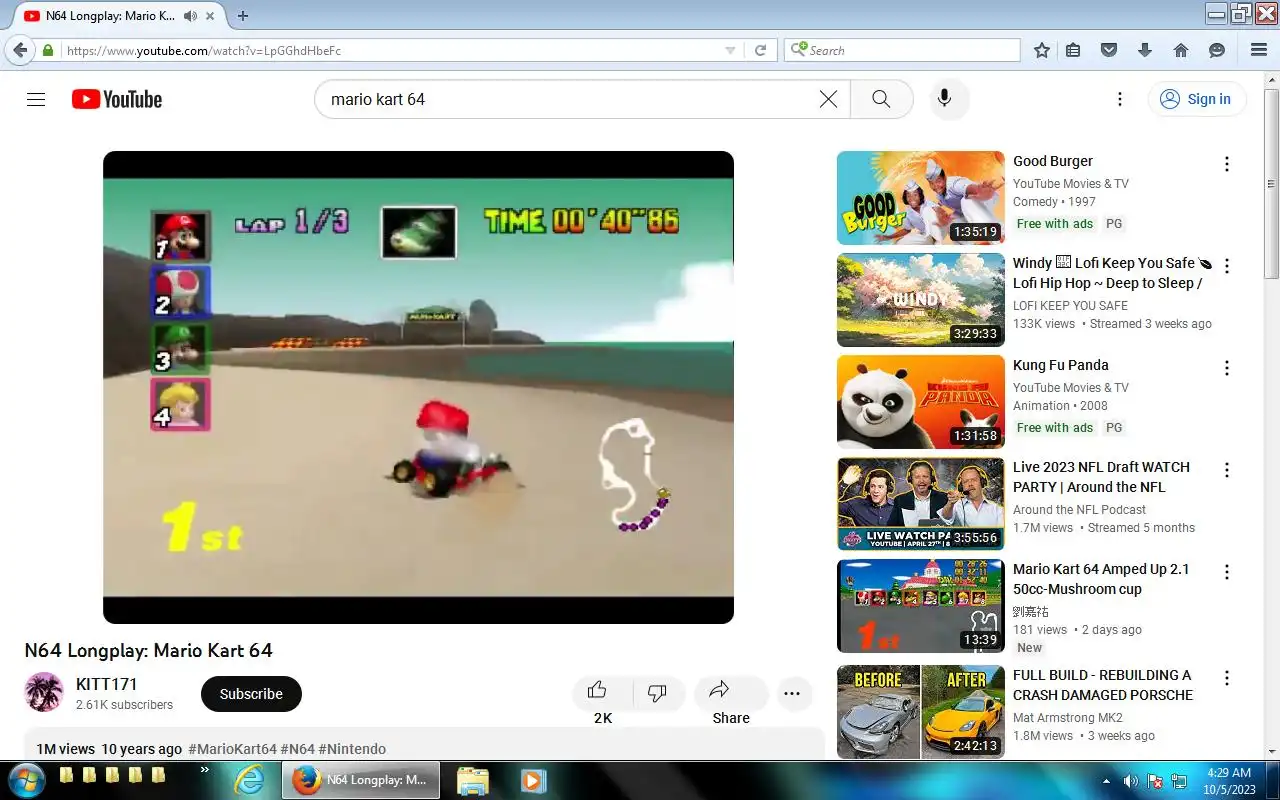
Task: Subscribe to KITT171 channel
Action: pyautogui.click(x=251, y=694)
